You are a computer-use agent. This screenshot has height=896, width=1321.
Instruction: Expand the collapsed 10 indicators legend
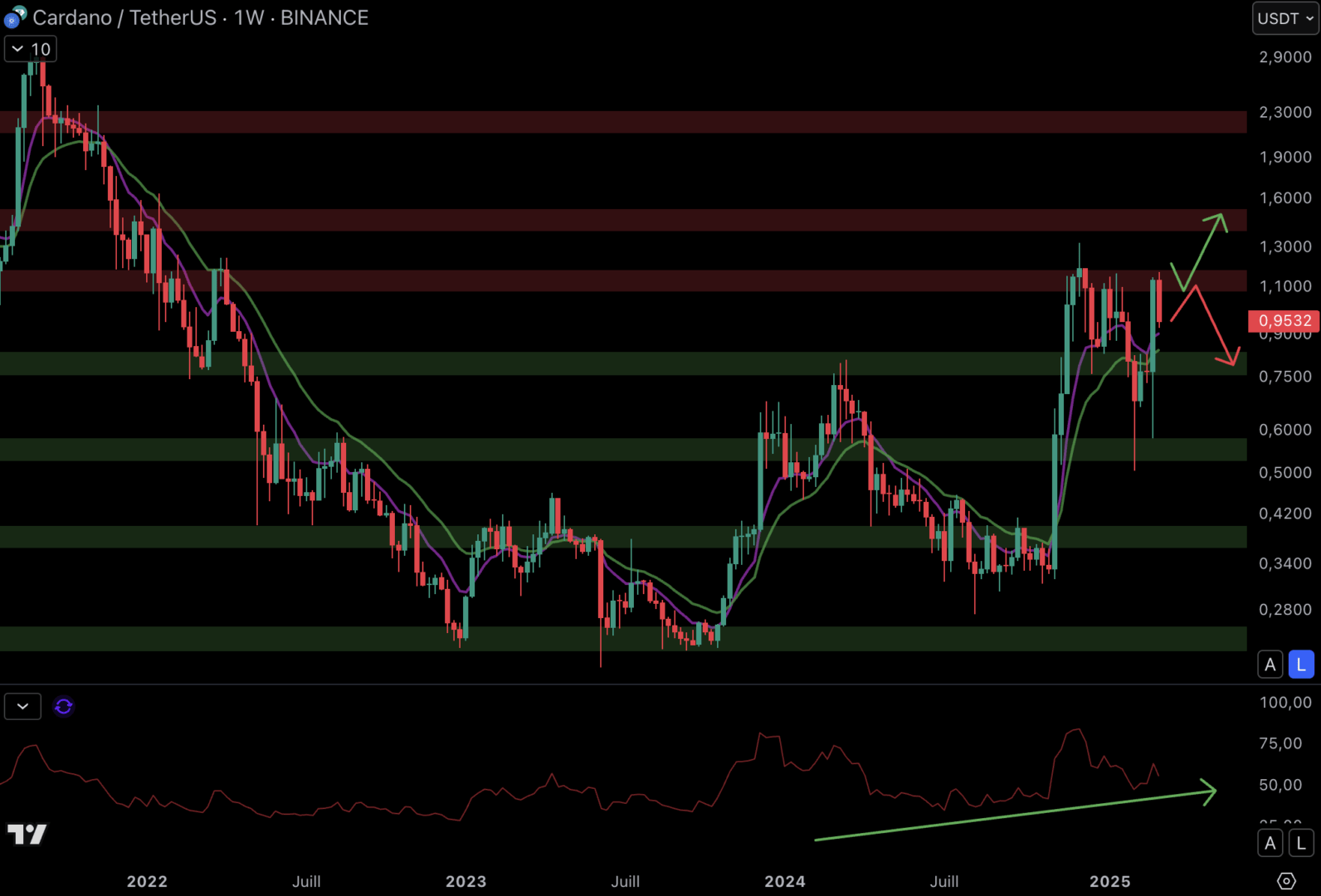click(x=31, y=50)
